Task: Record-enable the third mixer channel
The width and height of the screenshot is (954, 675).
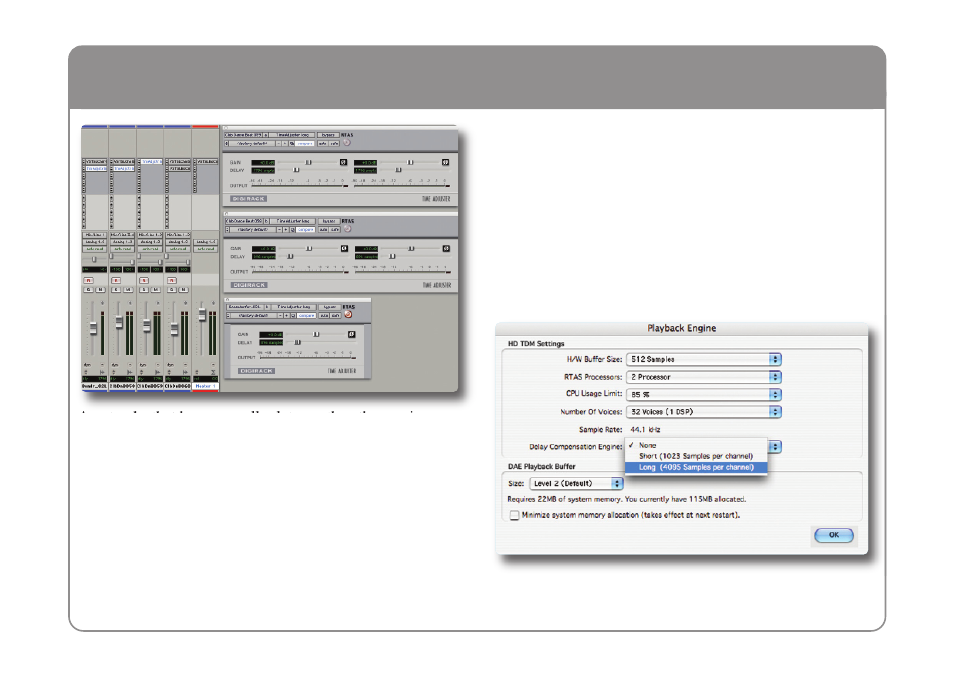Action: pyautogui.click(x=144, y=280)
